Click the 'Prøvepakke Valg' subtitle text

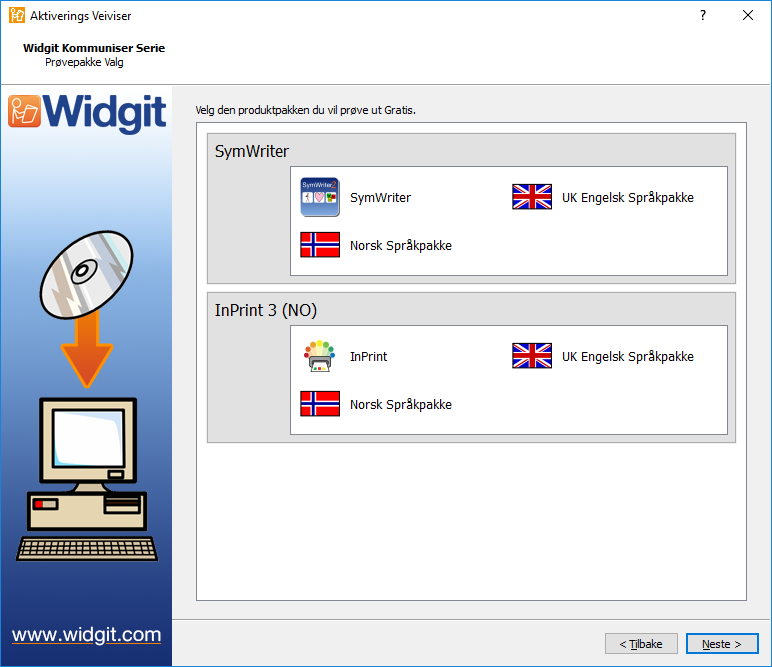(84, 63)
